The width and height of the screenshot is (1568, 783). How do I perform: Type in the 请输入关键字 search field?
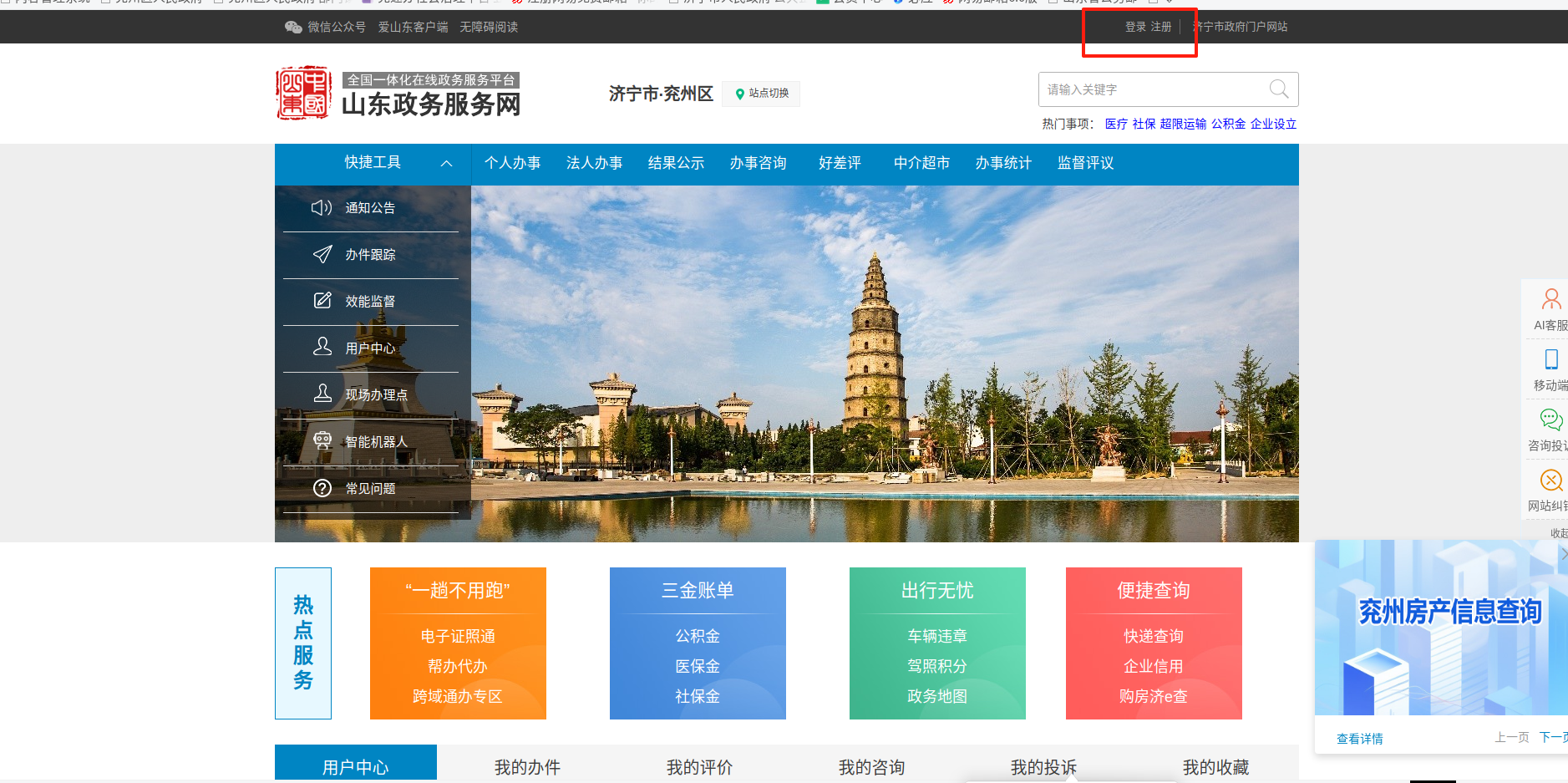1153,89
